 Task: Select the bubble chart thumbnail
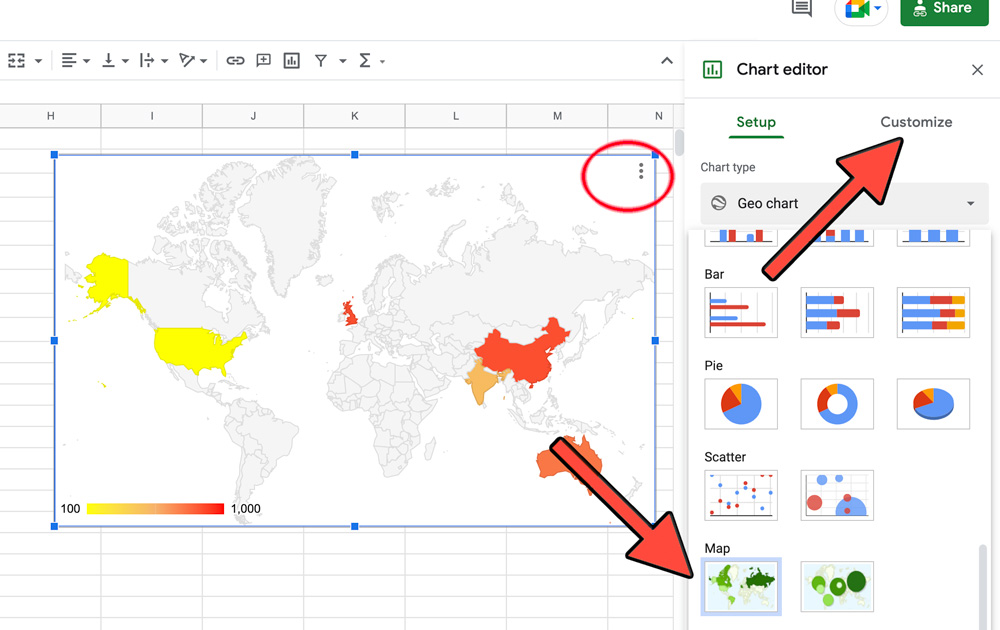click(837, 495)
